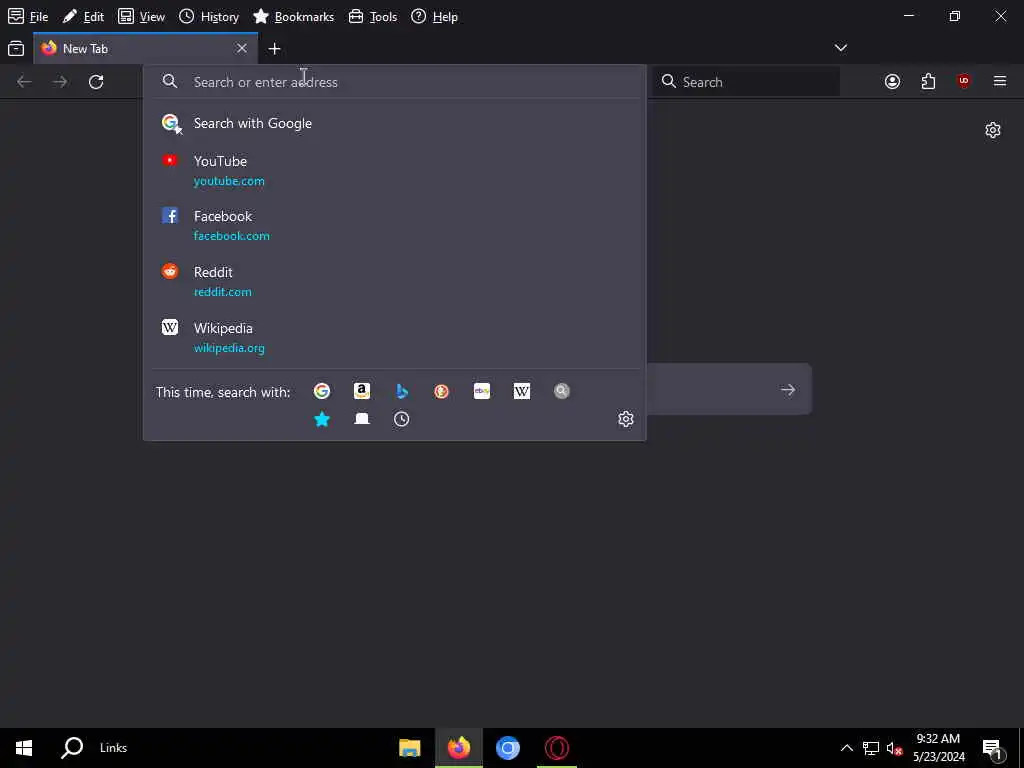Open Opera from the taskbar
Screen dimensions: 1024x768
coord(556,748)
